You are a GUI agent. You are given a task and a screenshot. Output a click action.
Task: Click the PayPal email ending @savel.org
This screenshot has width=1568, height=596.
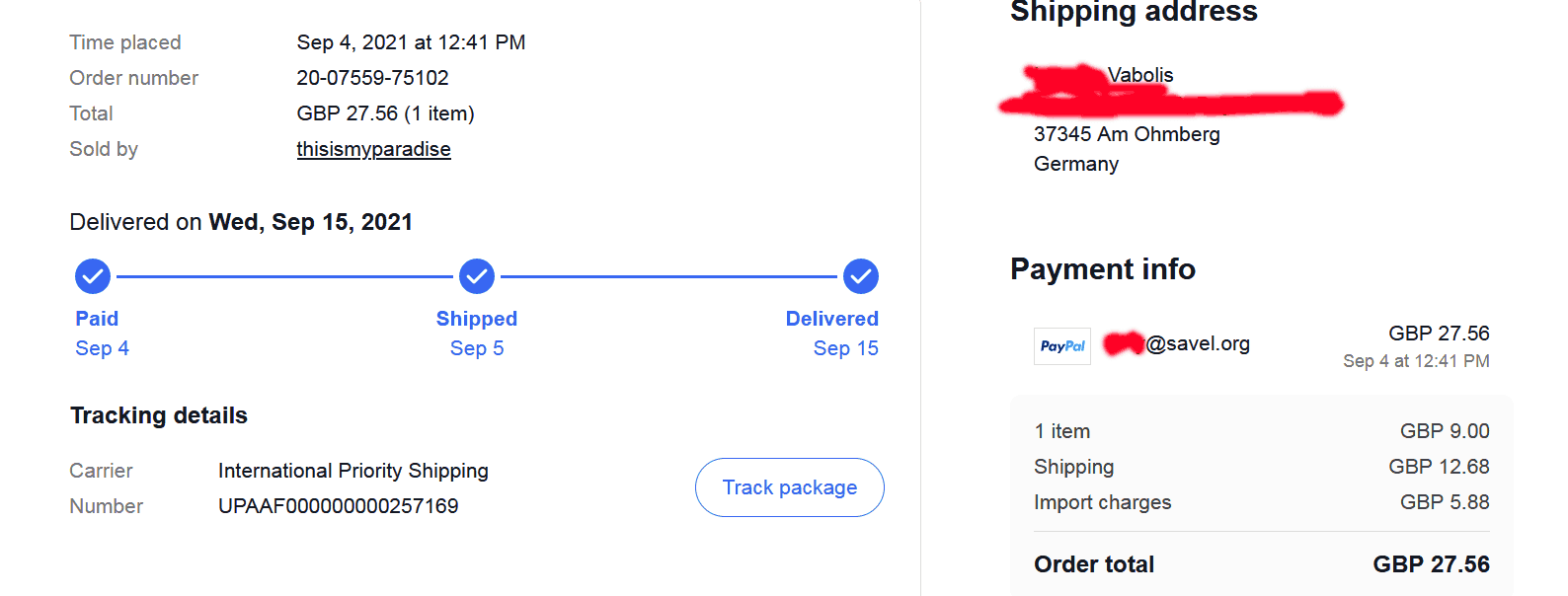coord(1197,343)
